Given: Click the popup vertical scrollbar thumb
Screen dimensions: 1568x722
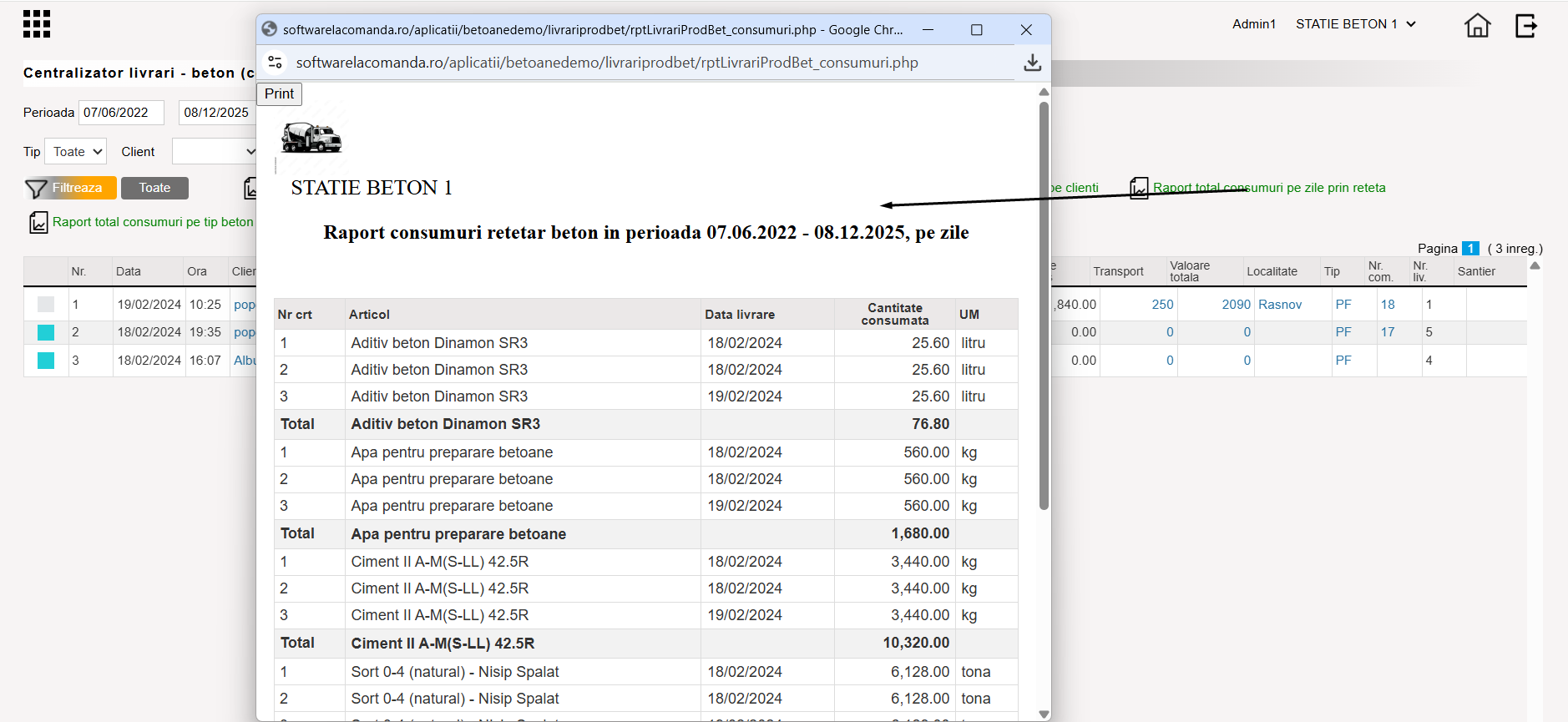Looking at the screenshot, I should 1044,305.
